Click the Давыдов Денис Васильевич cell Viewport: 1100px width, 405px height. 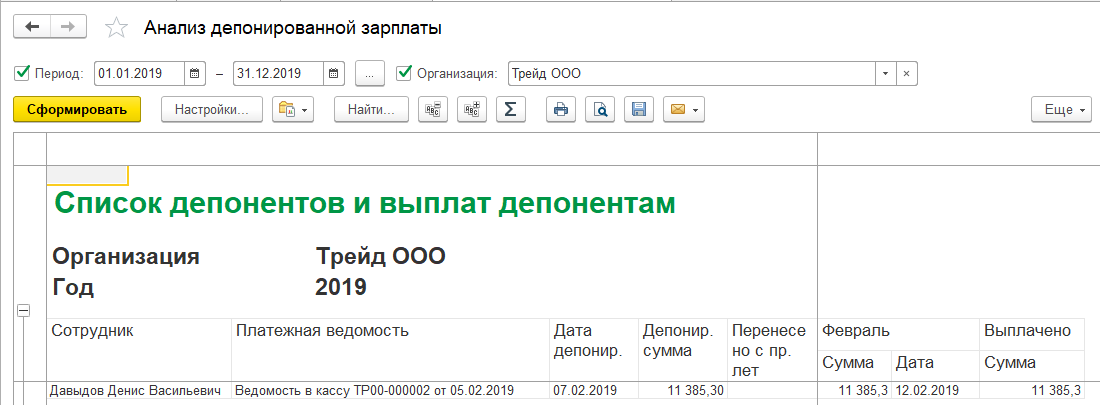pos(139,390)
